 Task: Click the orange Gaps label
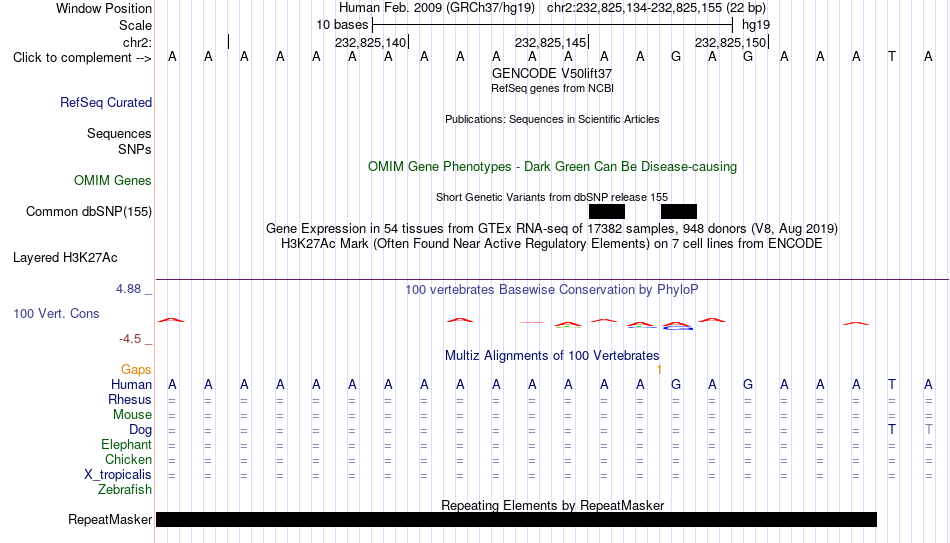pyautogui.click(x=136, y=370)
